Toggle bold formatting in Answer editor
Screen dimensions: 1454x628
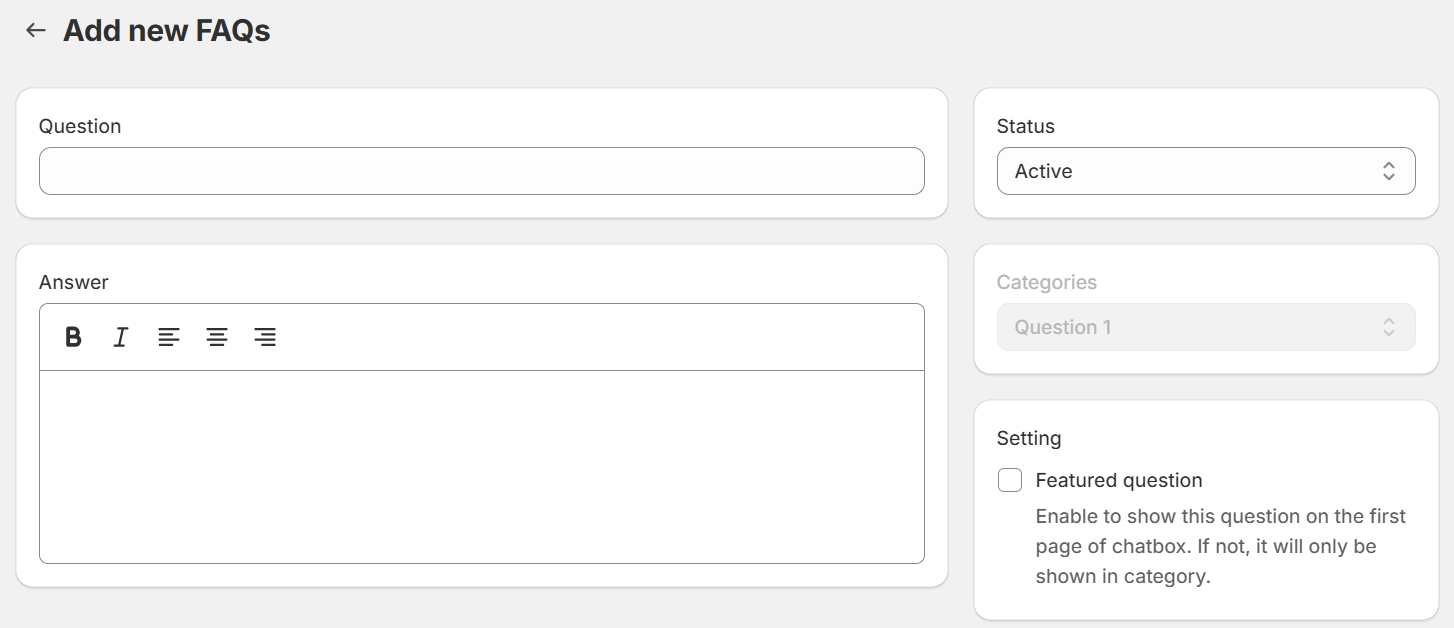point(73,337)
